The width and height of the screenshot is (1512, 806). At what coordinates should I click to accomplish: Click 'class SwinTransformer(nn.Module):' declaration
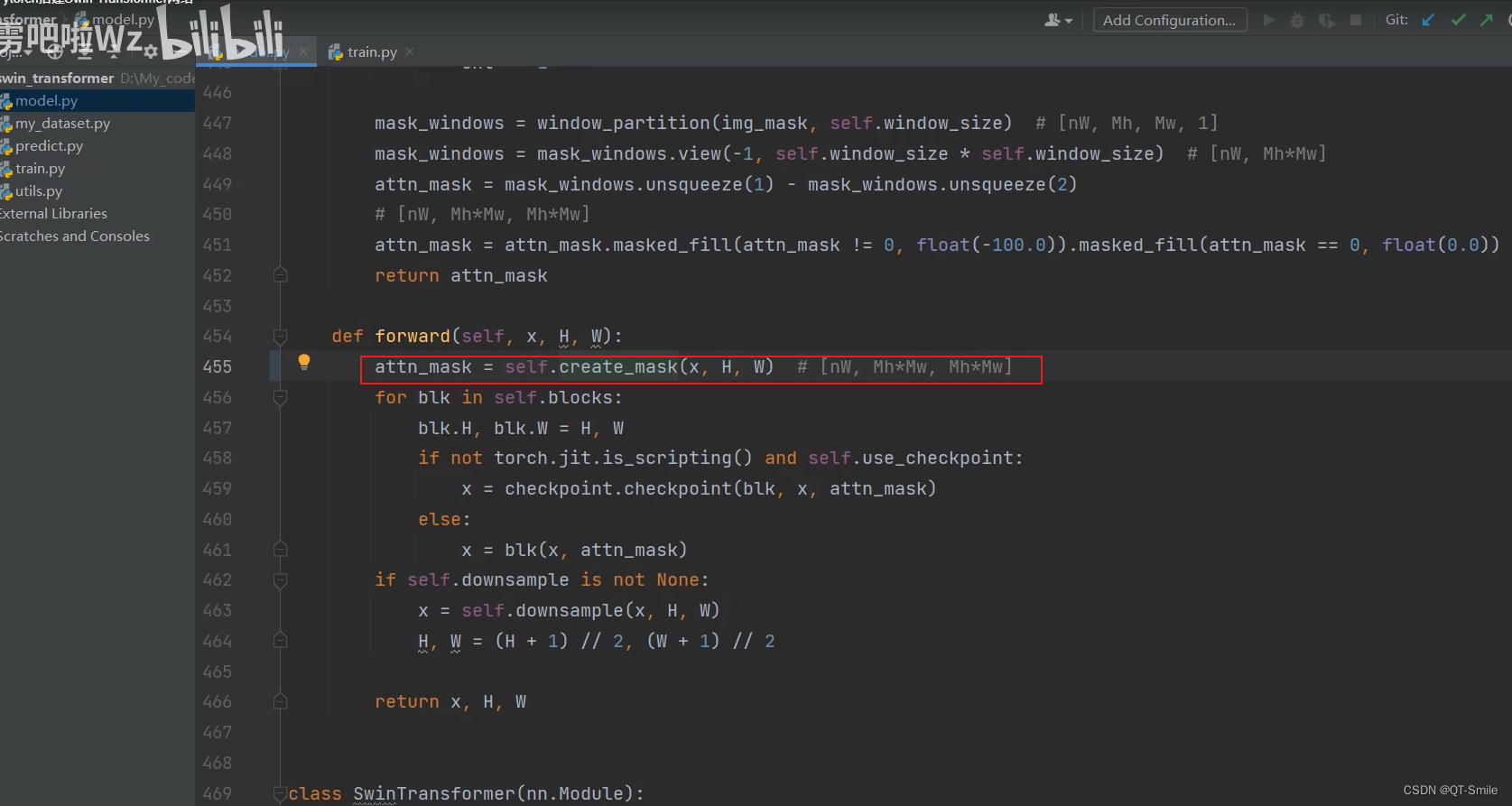click(467, 793)
